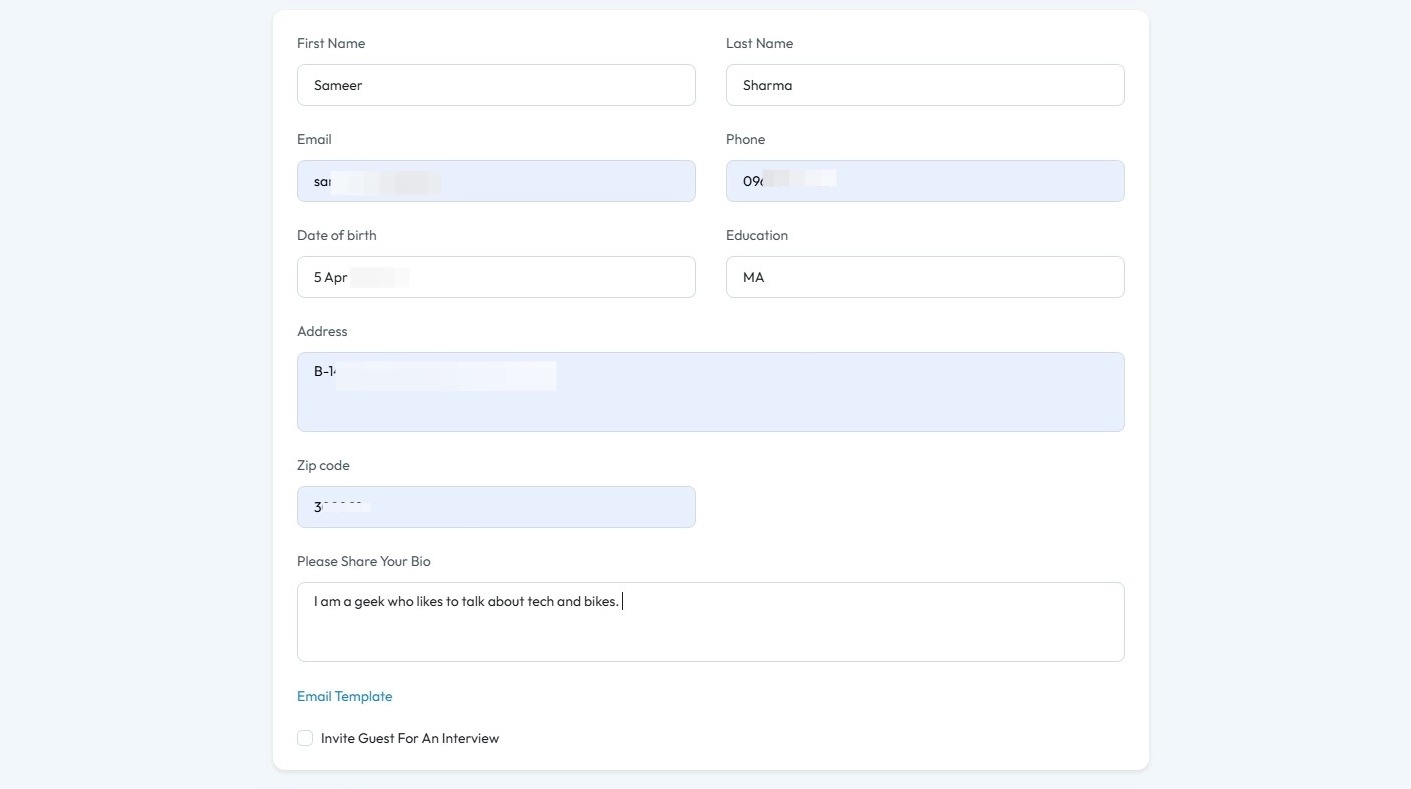This screenshot has width=1411, height=789.
Task: Click the "Last Name" label text
Action: click(759, 43)
